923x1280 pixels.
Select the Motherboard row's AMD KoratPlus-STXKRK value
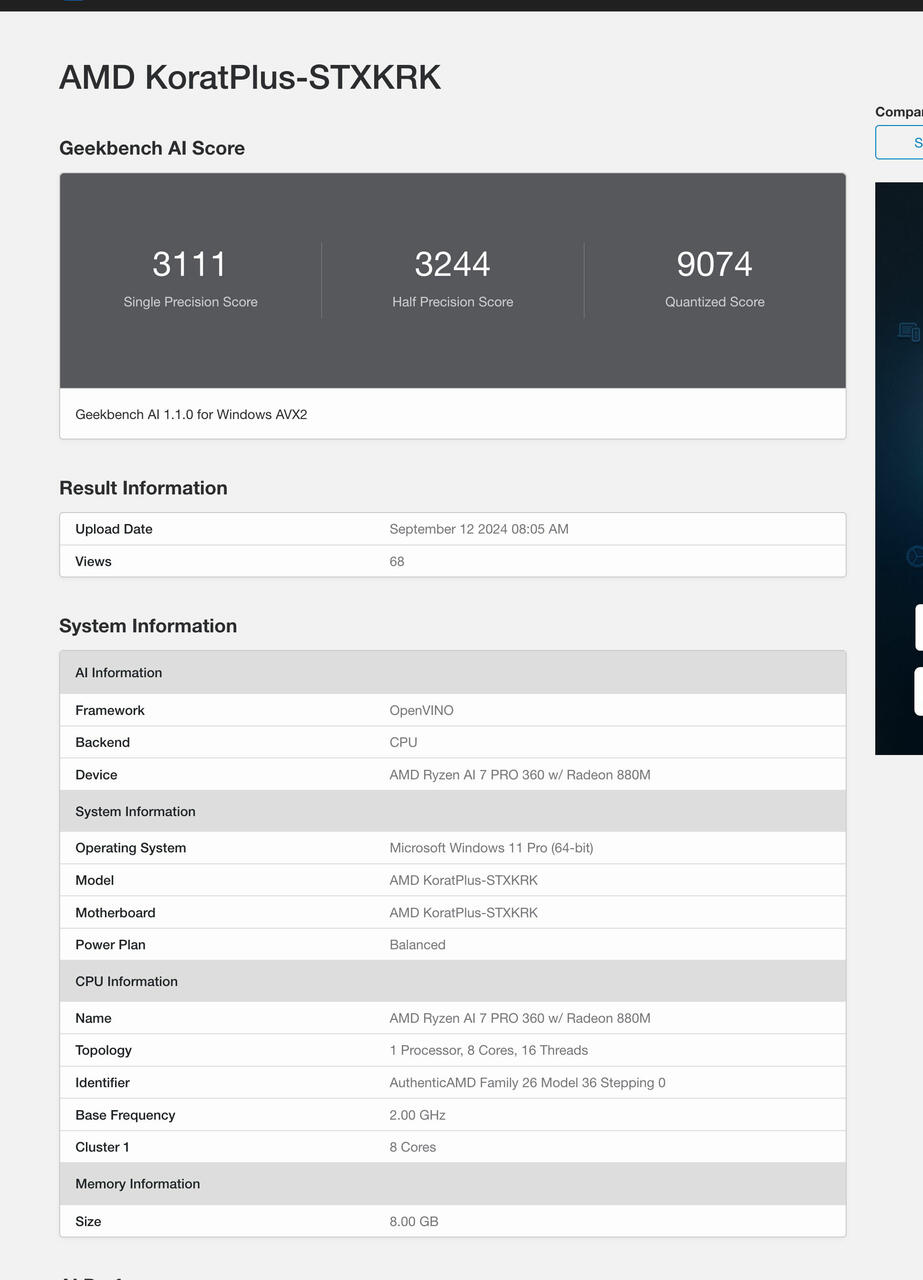(x=463, y=912)
